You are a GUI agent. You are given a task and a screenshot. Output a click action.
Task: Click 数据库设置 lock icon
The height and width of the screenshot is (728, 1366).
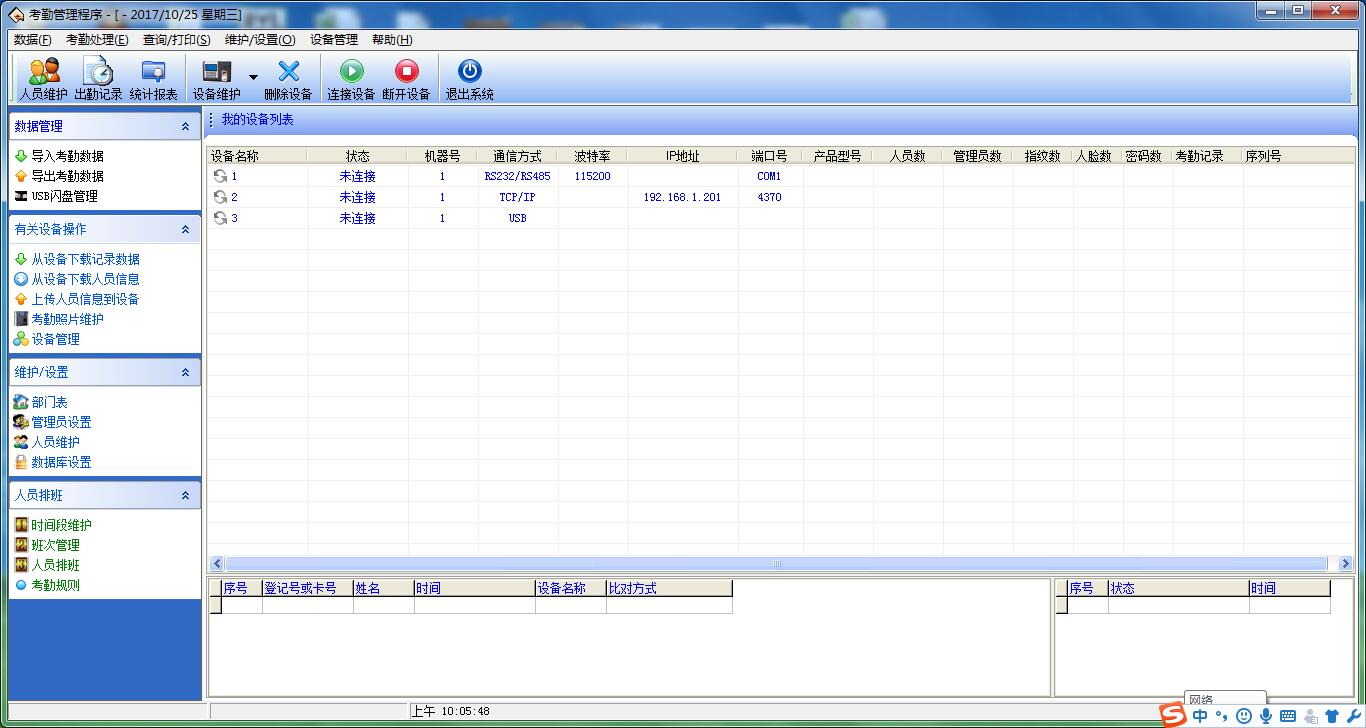pyautogui.click(x=21, y=462)
